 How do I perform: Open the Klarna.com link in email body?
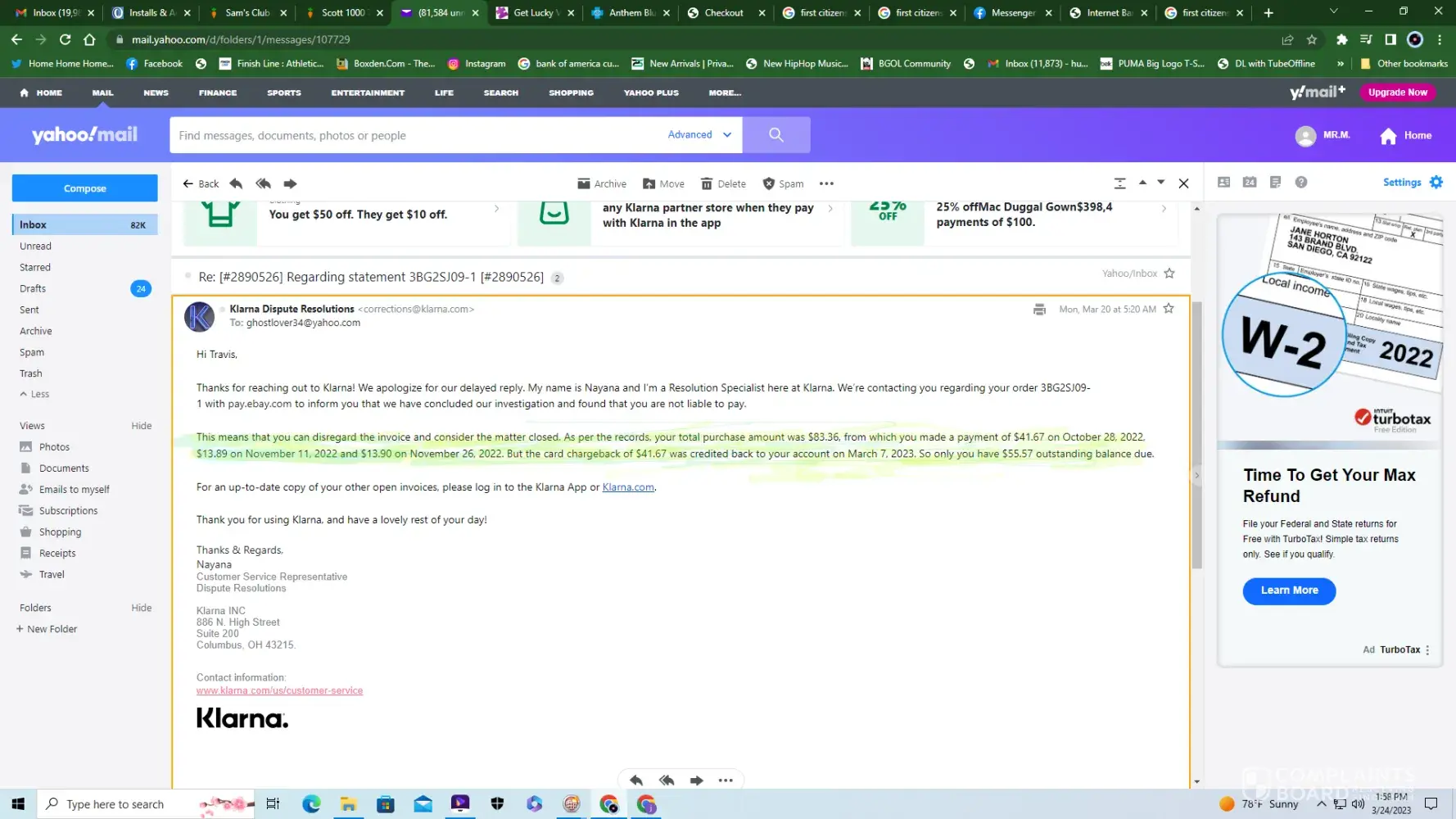pyautogui.click(x=628, y=487)
